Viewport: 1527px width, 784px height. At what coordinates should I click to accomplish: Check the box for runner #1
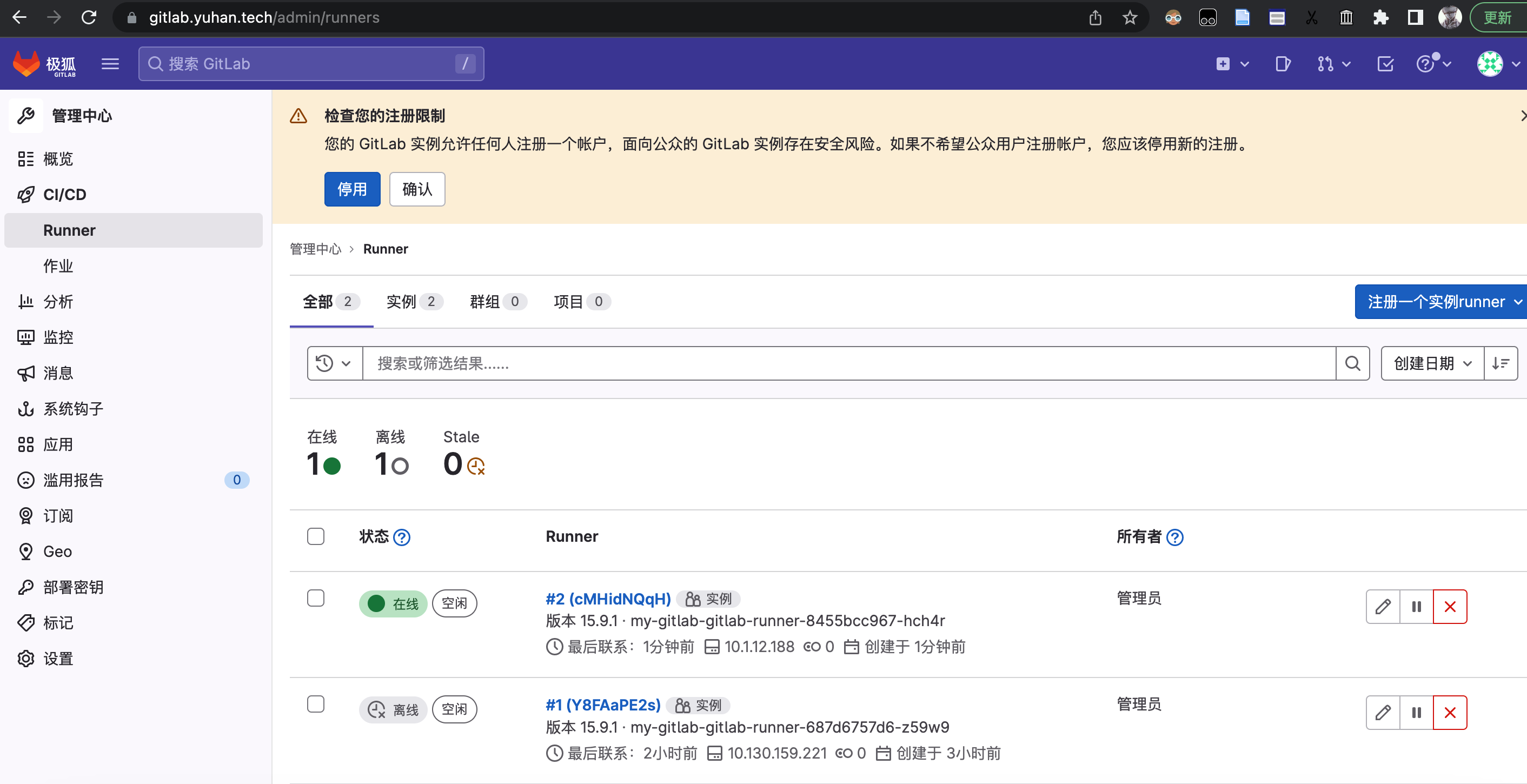coord(316,704)
